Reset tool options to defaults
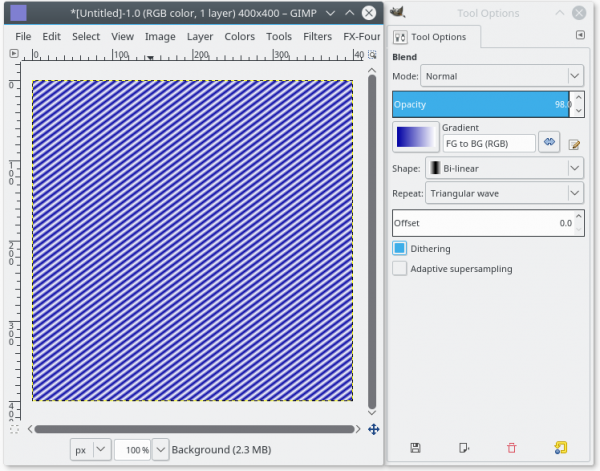 point(561,448)
